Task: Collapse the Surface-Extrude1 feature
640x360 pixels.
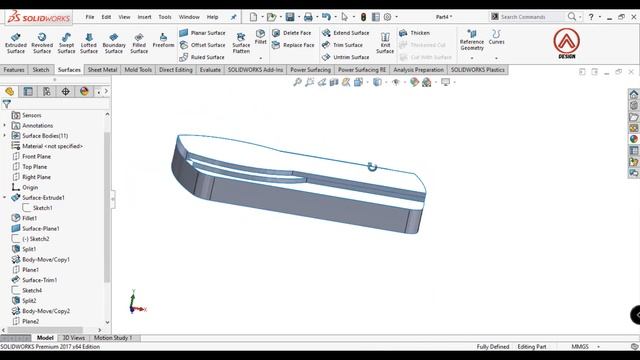Action: (x=4, y=198)
